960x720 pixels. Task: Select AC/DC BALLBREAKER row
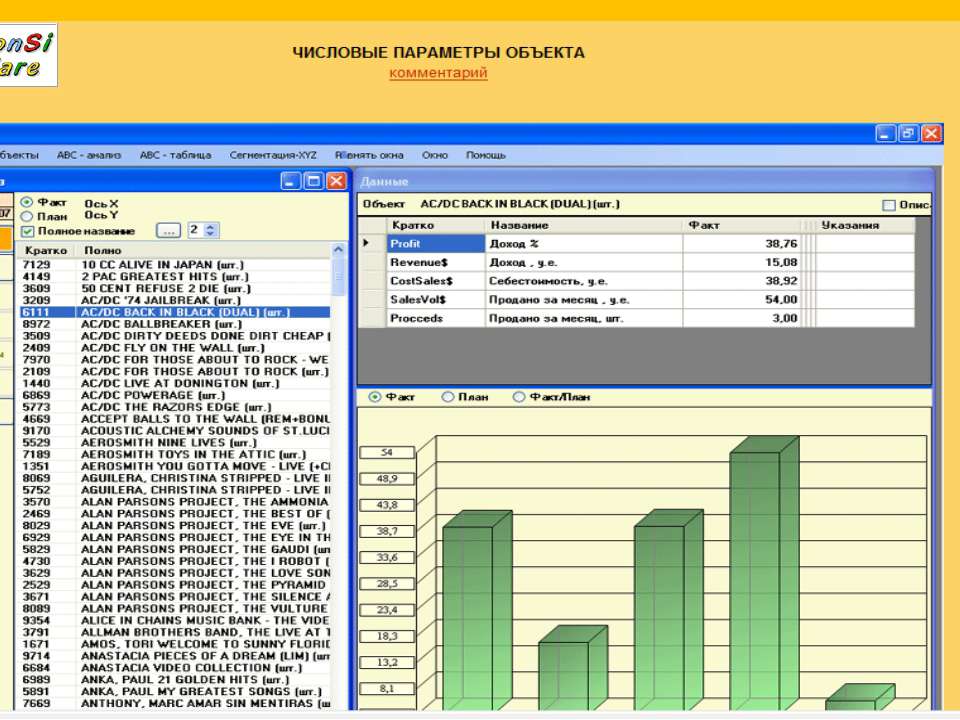pos(174,324)
